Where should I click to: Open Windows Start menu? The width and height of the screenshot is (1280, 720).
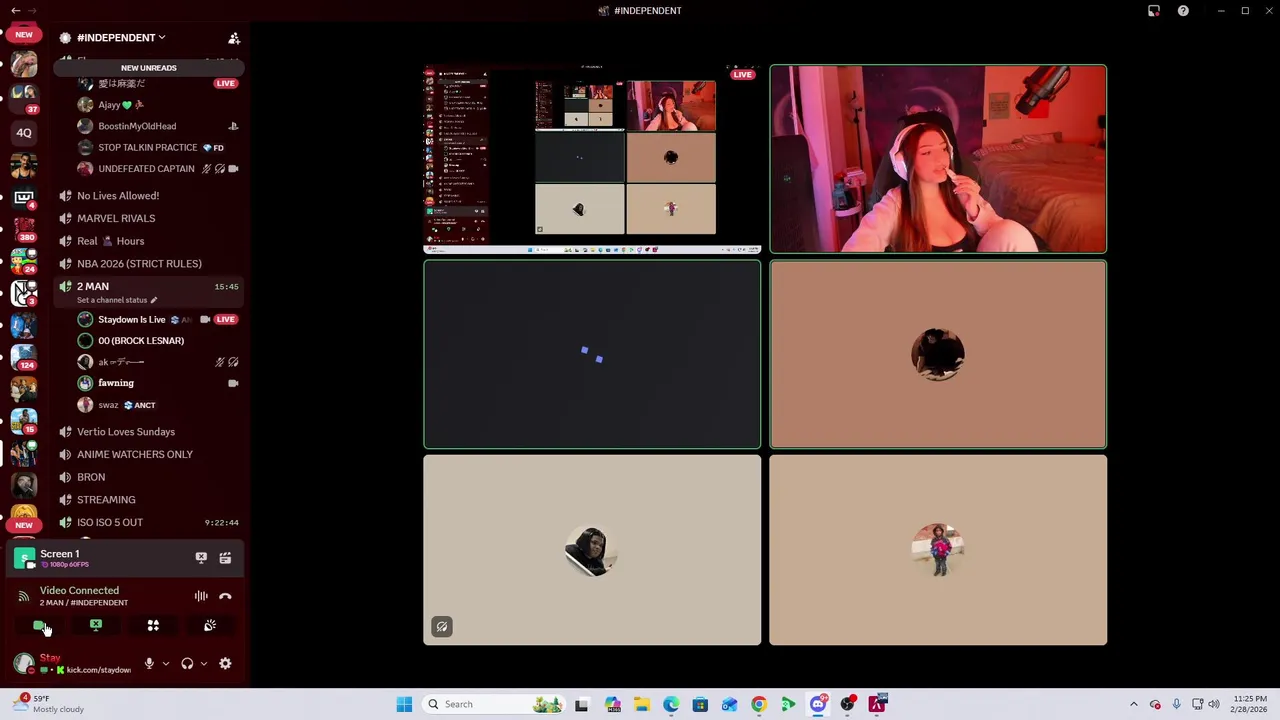(x=404, y=704)
